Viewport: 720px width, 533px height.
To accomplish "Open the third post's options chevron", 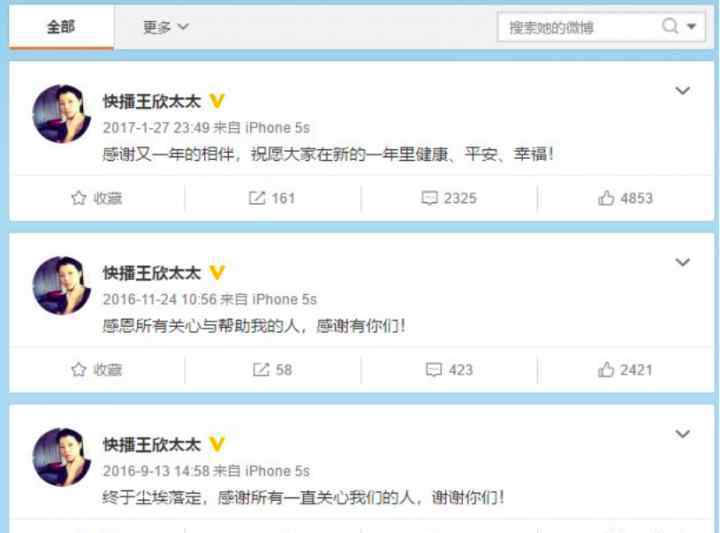I will pyautogui.click(x=682, y=434).
